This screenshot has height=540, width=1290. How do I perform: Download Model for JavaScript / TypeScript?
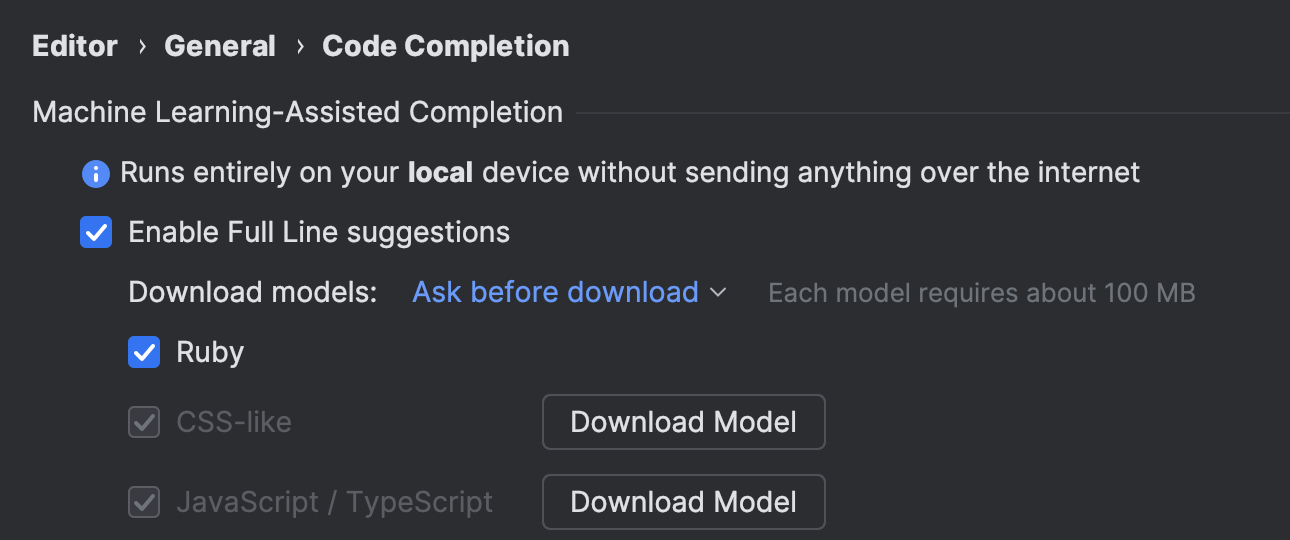click(x=683, y=502)
